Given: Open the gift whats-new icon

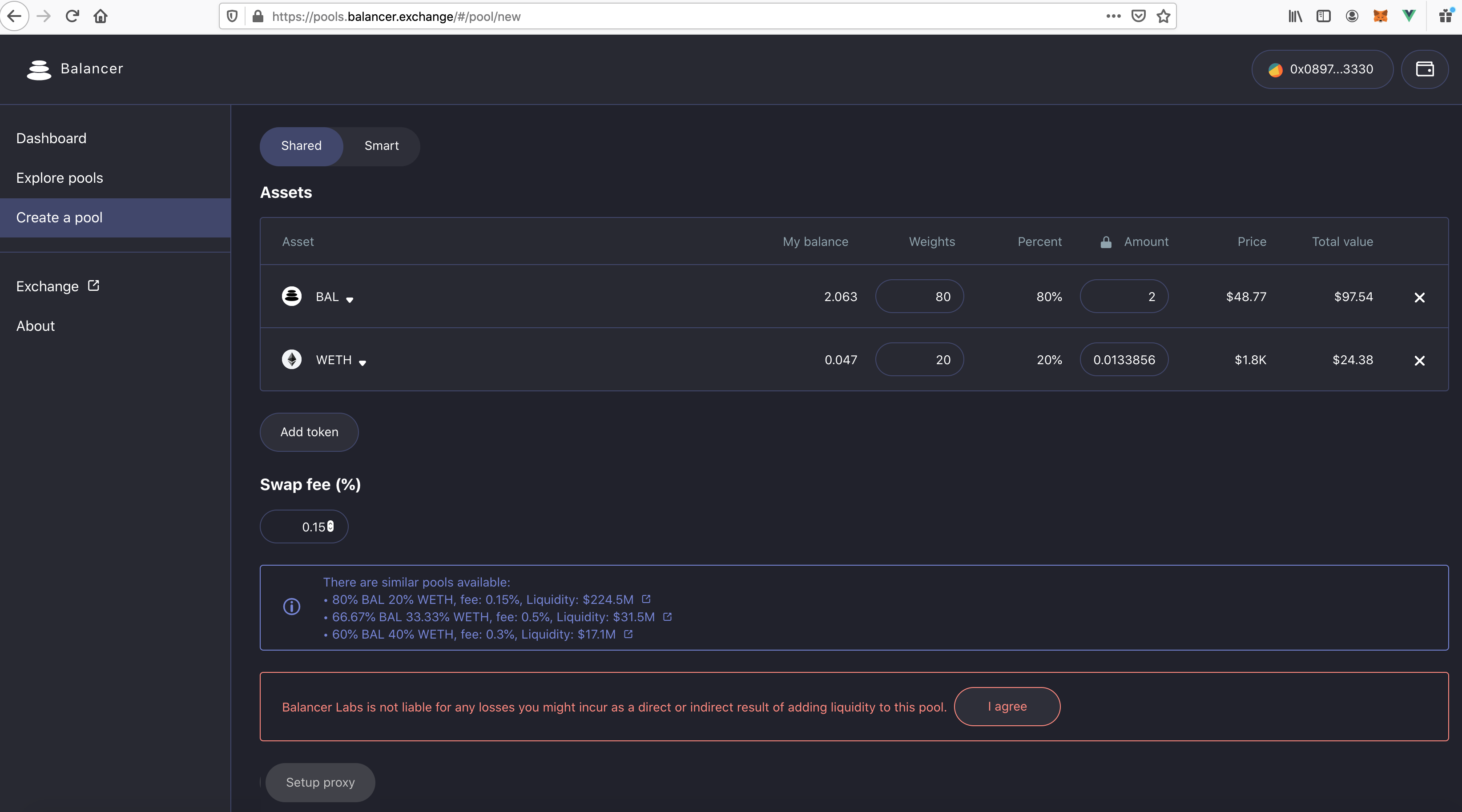Looking at the screenshot, I should [1446, 16].
